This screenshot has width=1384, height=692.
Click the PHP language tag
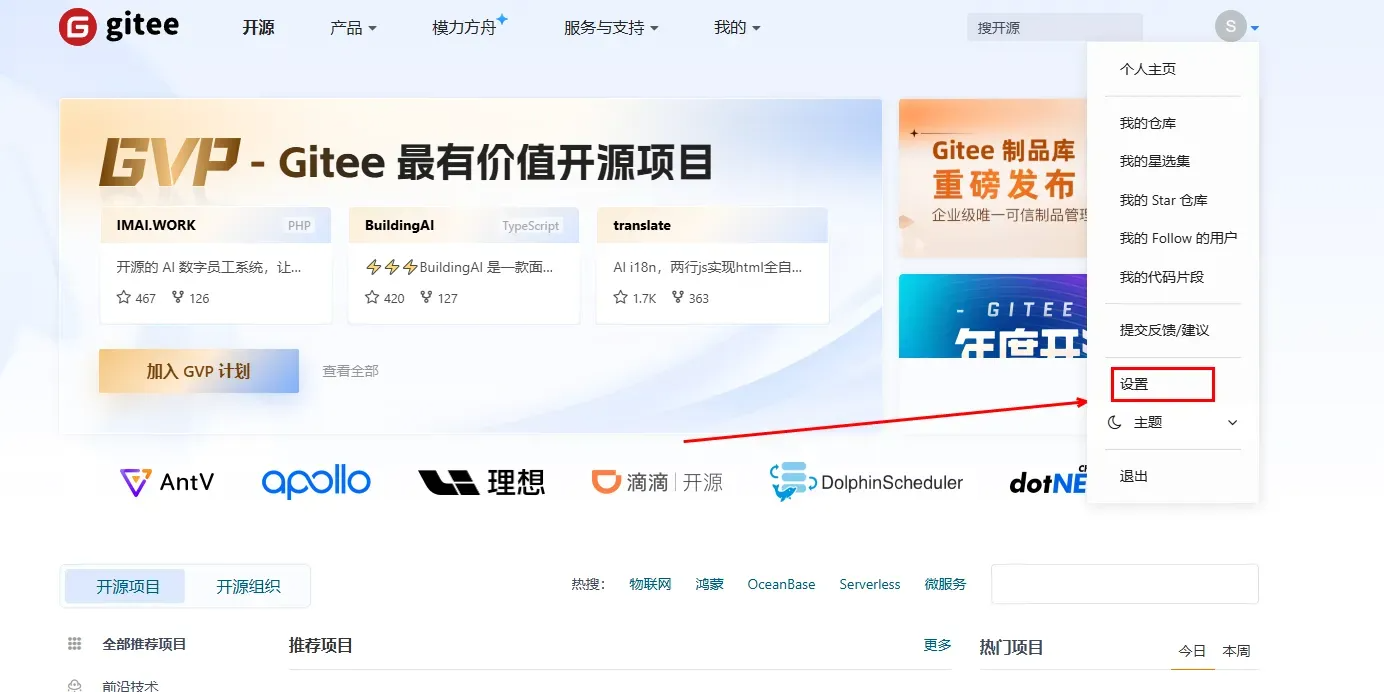click(x=299, y=226)
